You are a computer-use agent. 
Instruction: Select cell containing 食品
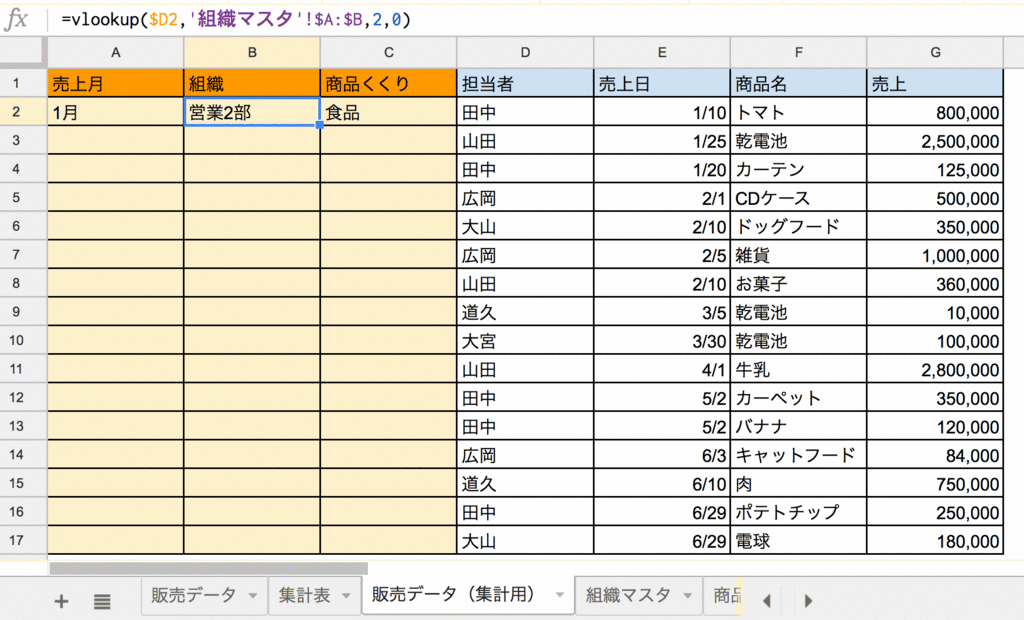coord(389,112)
